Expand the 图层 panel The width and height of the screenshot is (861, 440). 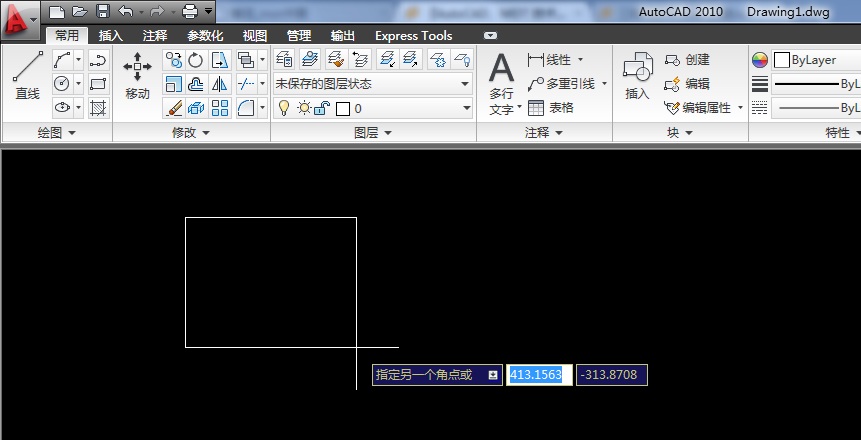coord(373,132)
